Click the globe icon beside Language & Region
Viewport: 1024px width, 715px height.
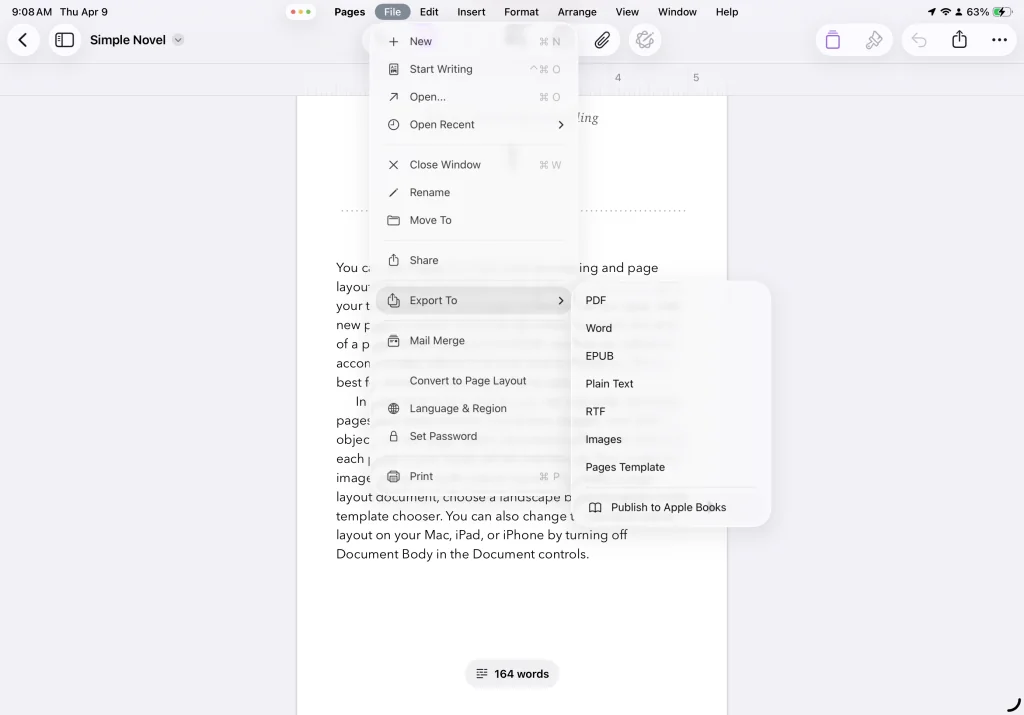tap(393, 408)
